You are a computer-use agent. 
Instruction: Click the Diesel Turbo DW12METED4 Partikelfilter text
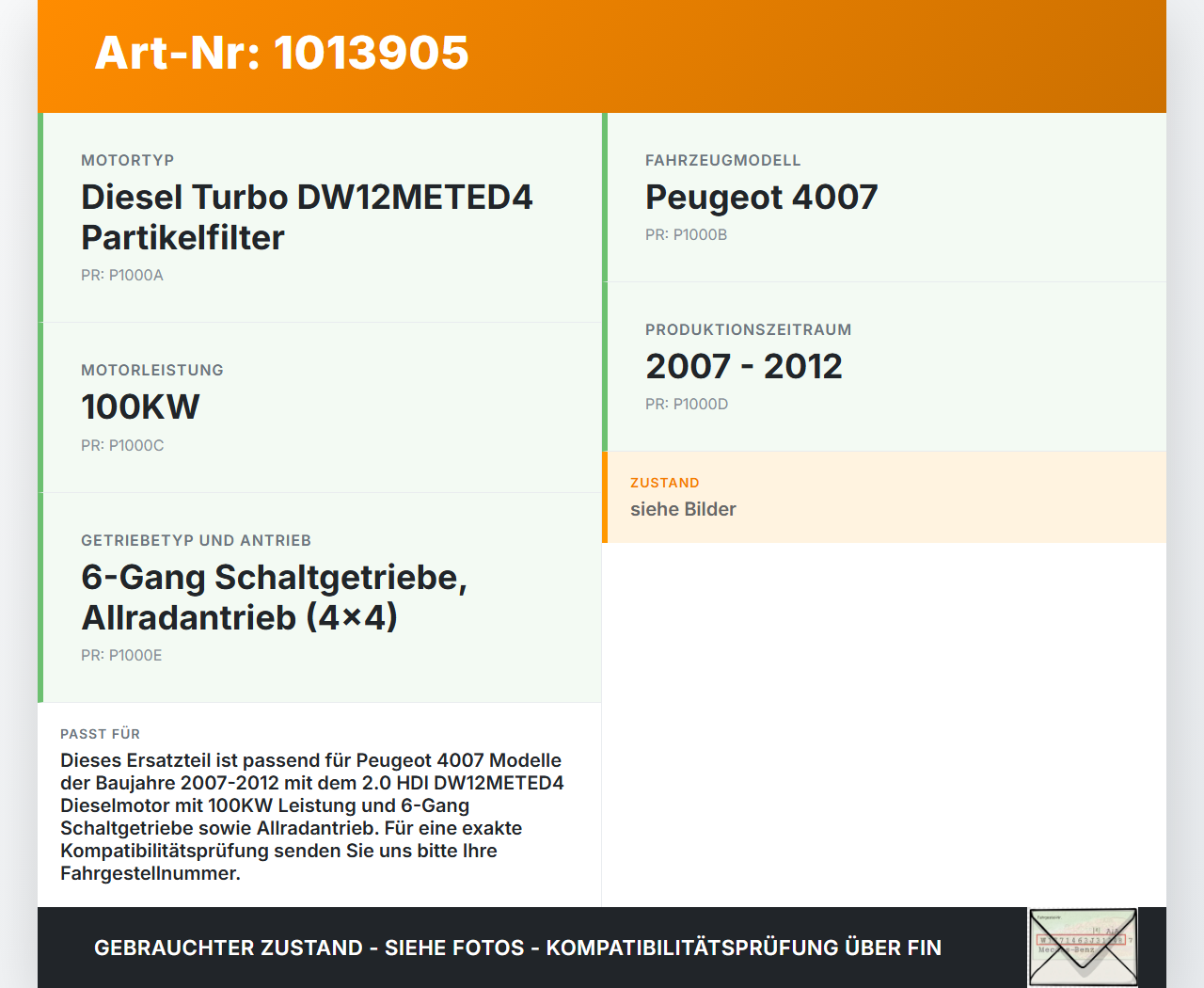click(307, 217)
